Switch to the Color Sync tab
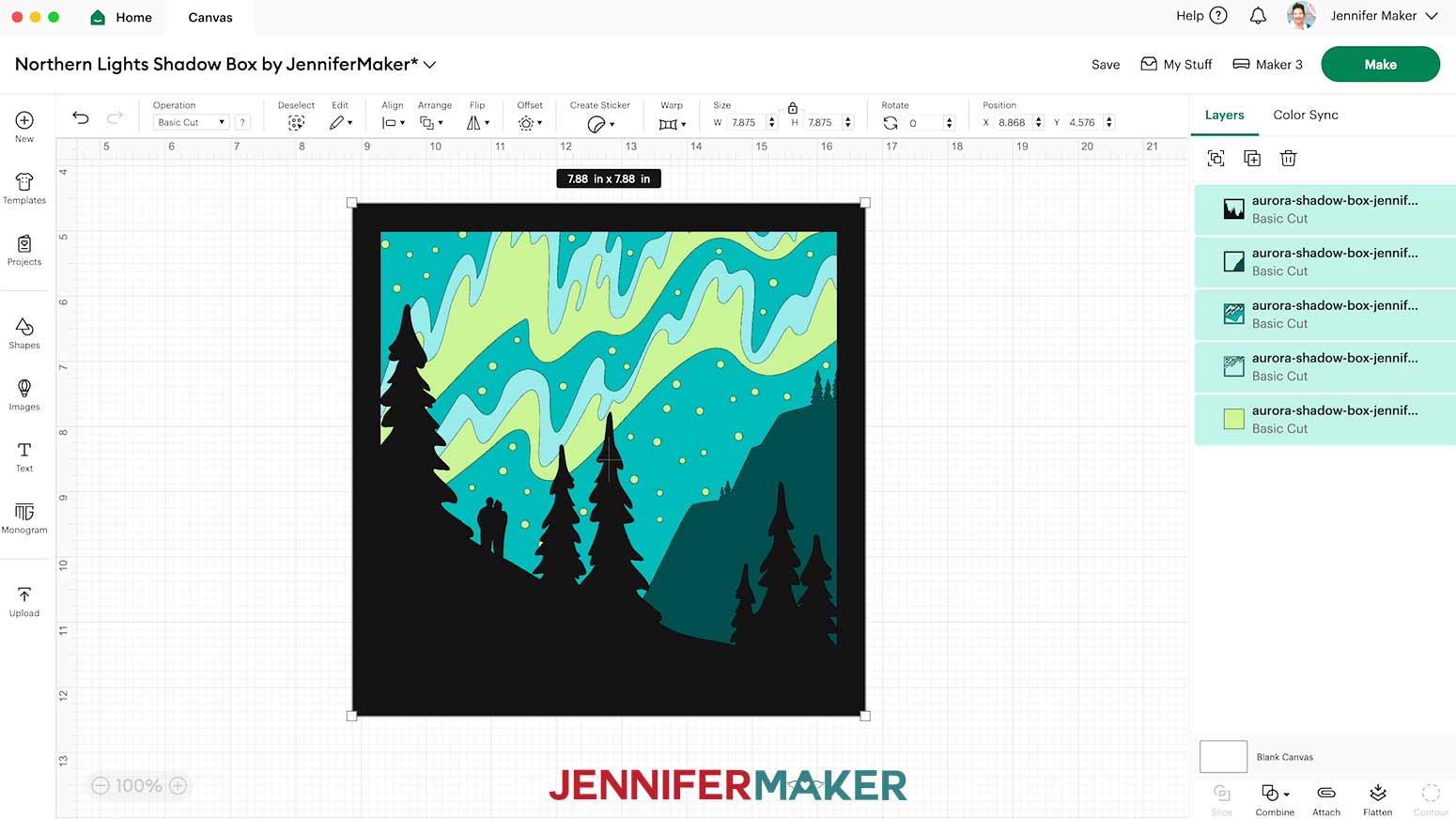This screenshot has height=819, width=1456. pos(1306,115)
